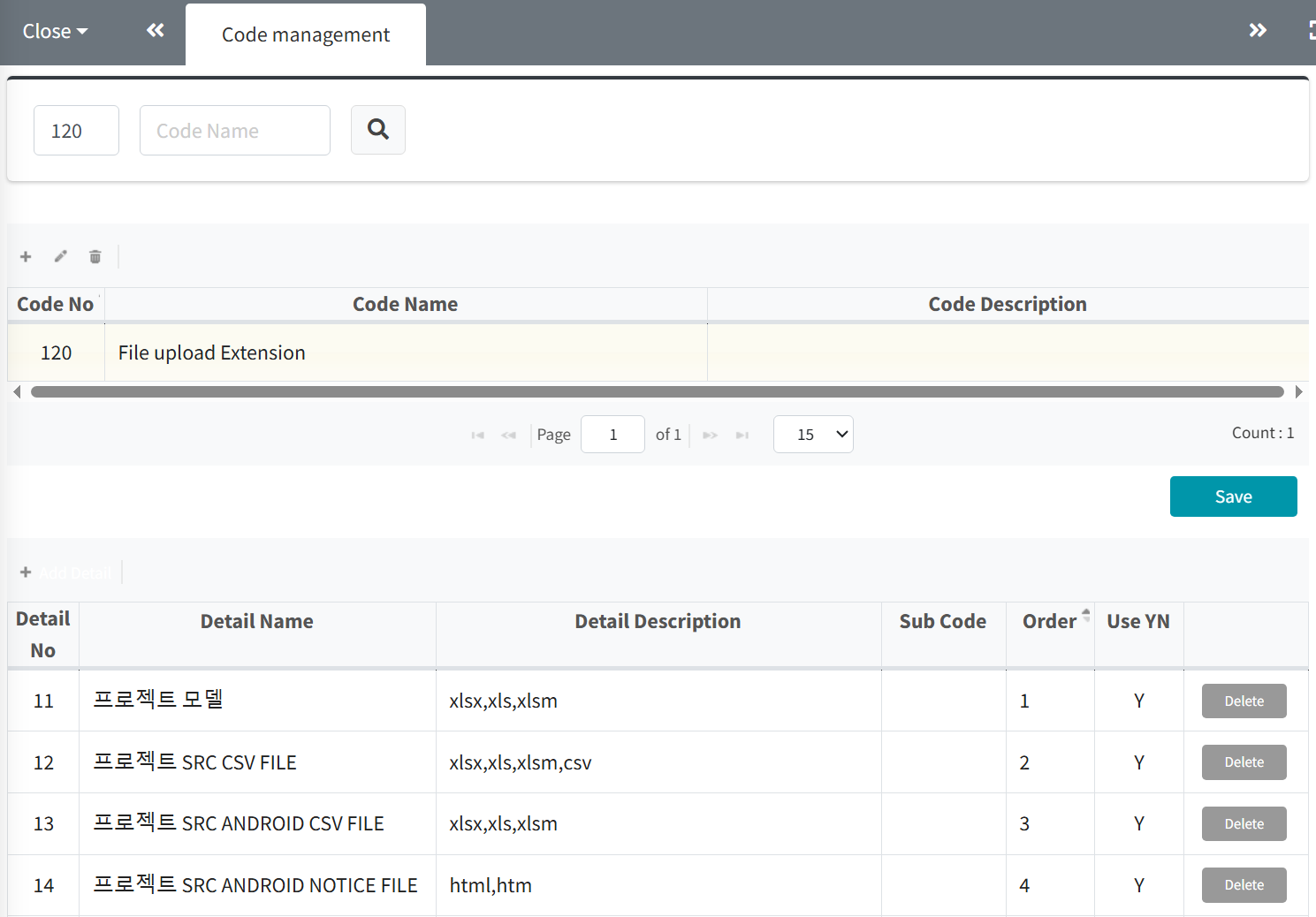
Task: Click the Save button
Action: click(x=1233, y=496)
